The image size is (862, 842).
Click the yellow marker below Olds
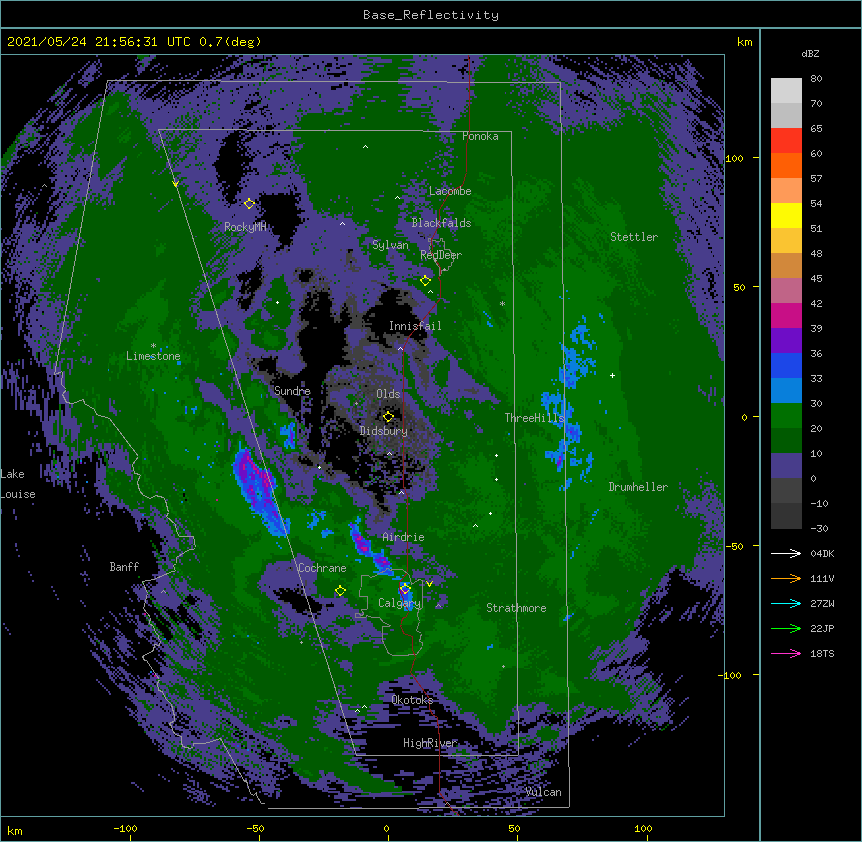(x=388, y=416)
